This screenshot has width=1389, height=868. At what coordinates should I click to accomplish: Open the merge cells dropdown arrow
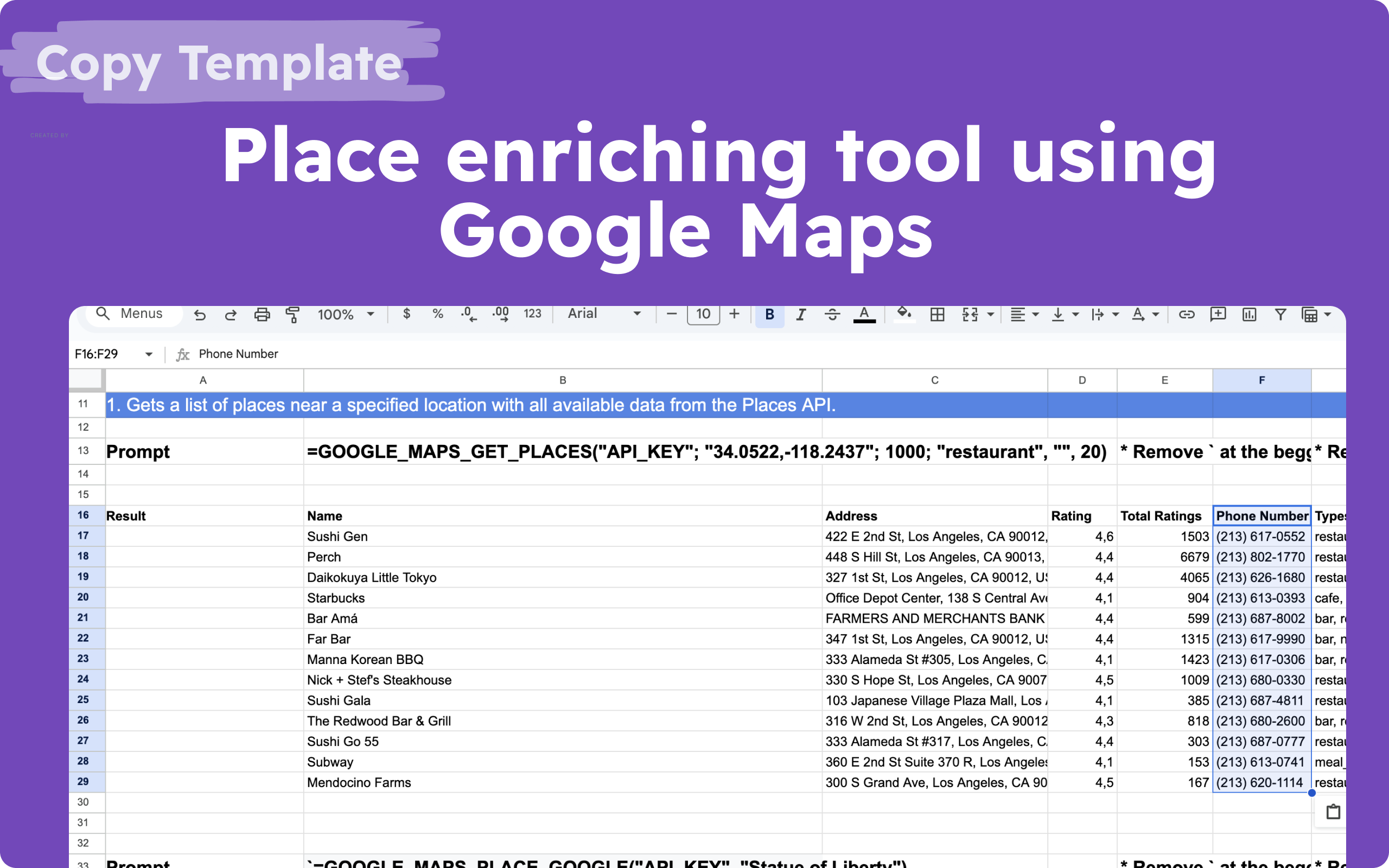click(x=991, y=315)
